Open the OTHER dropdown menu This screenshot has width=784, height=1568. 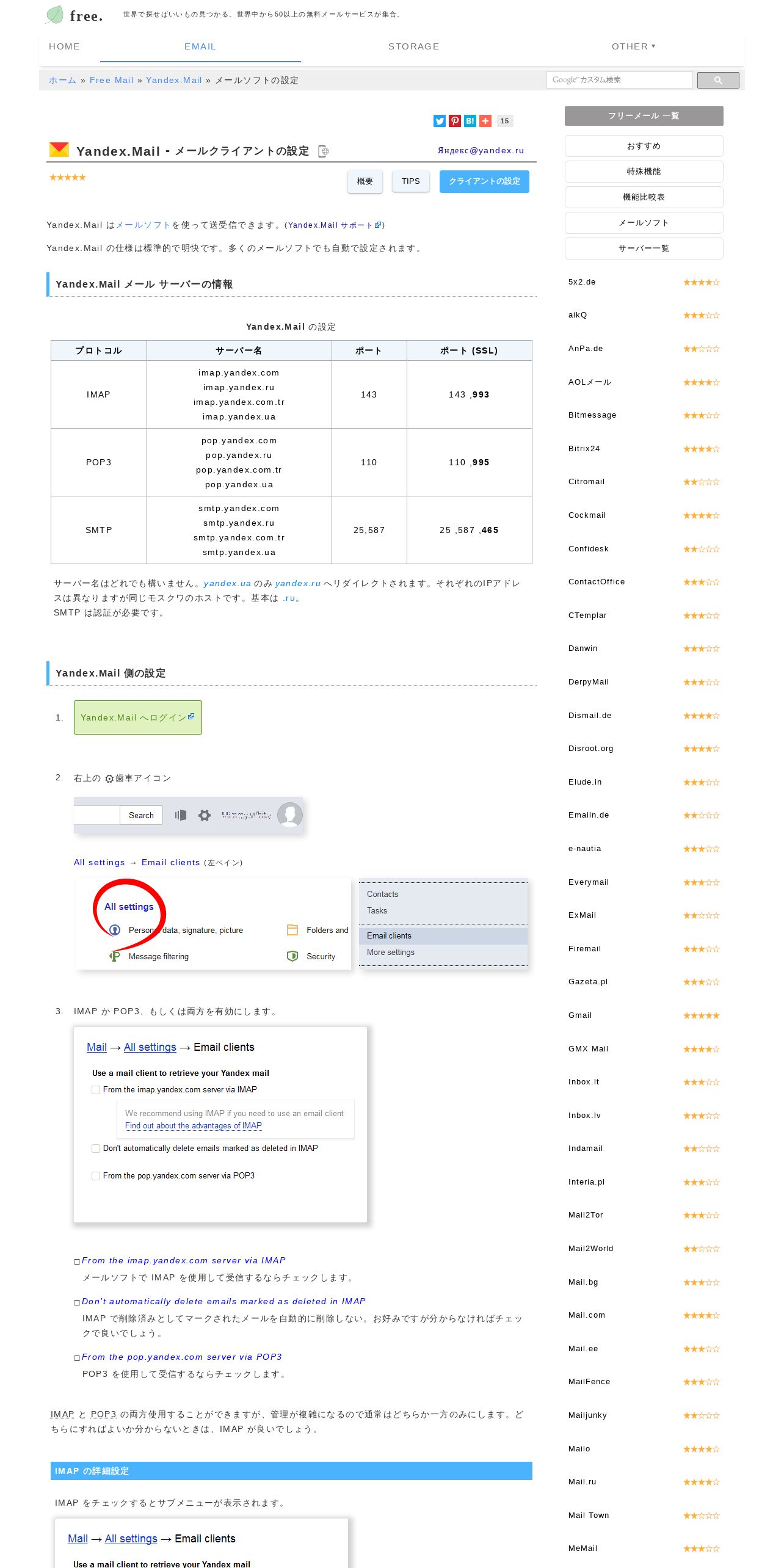(633, 46)
